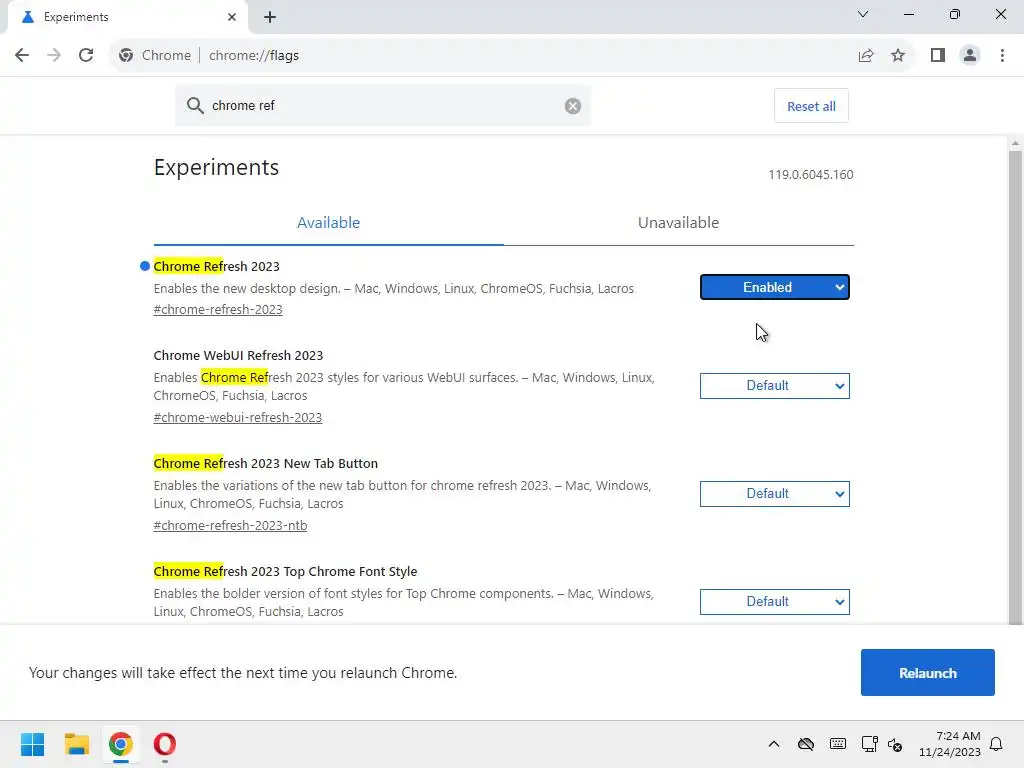Click Chrome Refresh 2023 New Tab Button title
Viewport: 1024px width, 768px height.
pyautogui.click(x=266, y=463)
